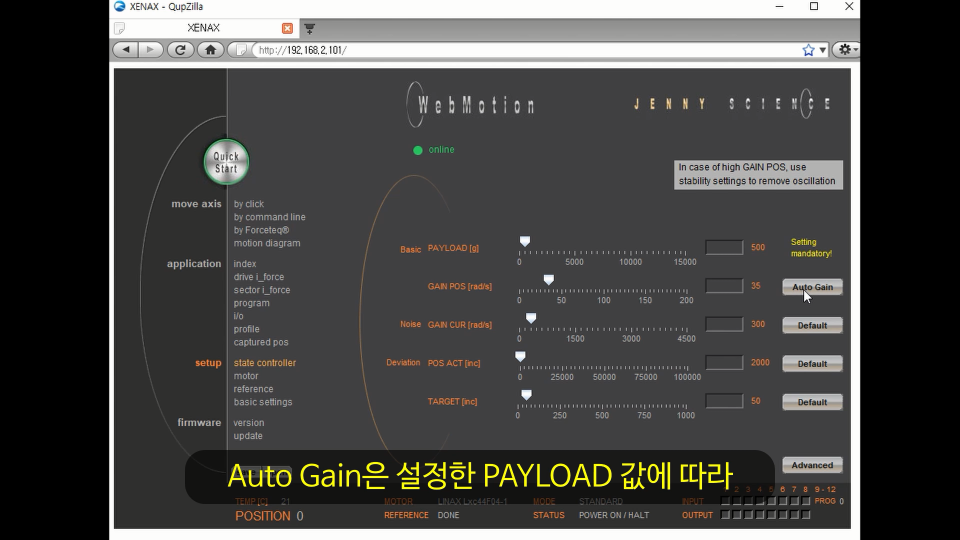
Task: Click the browser Back arrow button
Action: pyautogui.click(x=126, y=50)
